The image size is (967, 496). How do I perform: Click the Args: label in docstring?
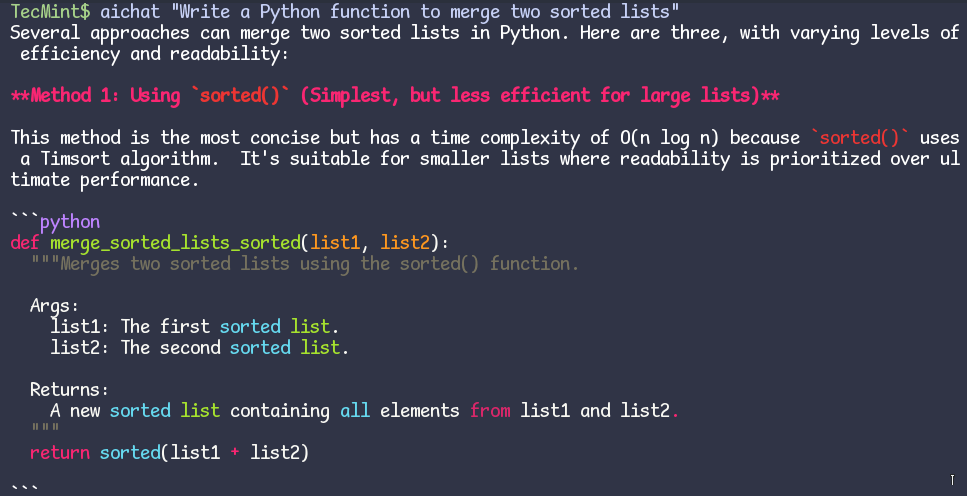point(55,307)
